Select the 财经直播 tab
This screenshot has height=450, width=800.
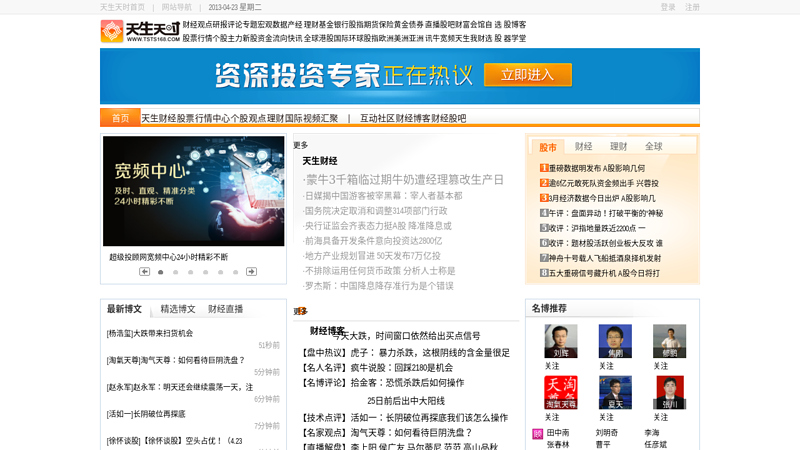pyautogui.click(x=226, y=309)
